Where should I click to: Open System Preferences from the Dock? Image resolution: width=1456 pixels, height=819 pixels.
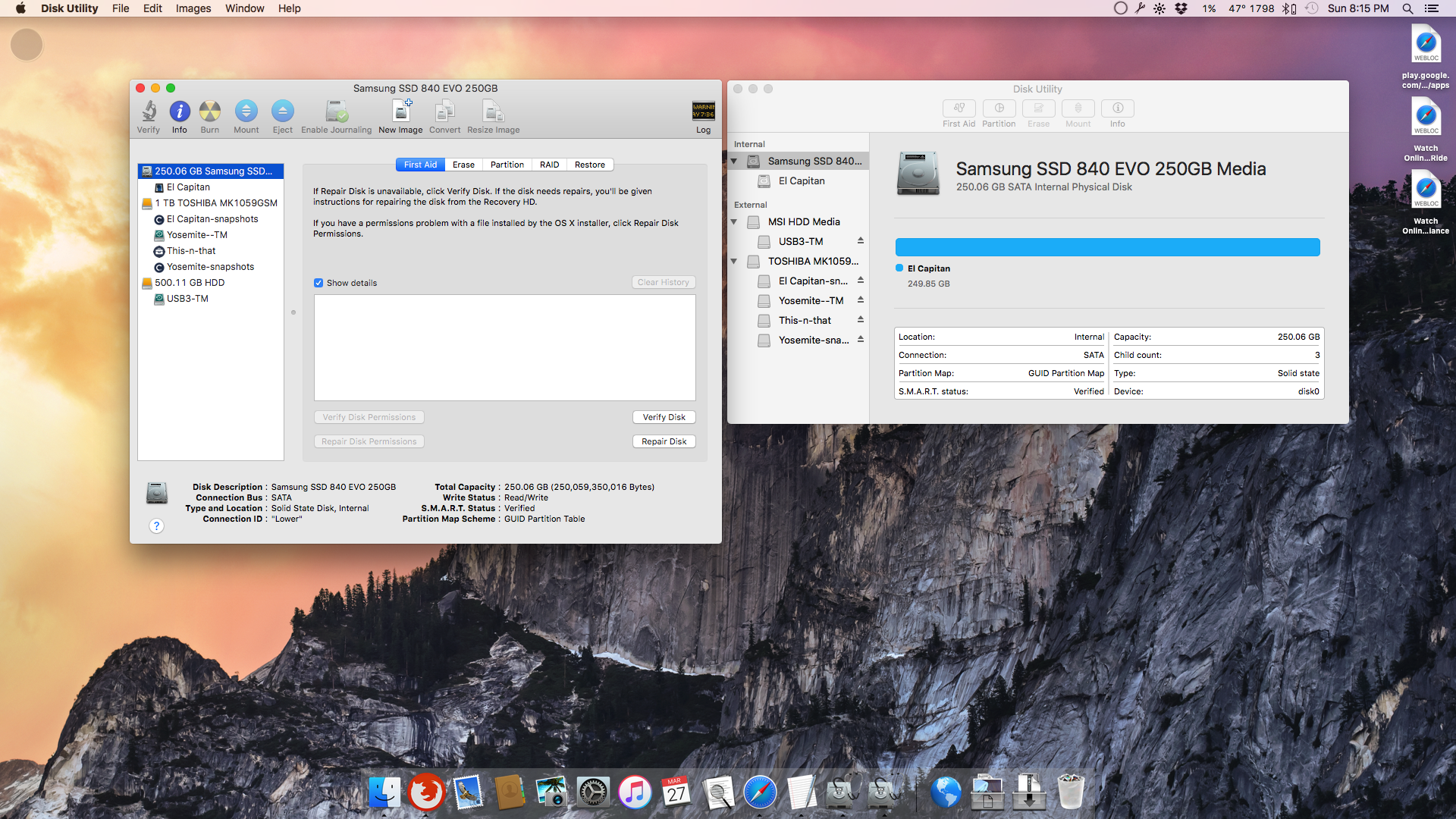click(x=593, y=792)
